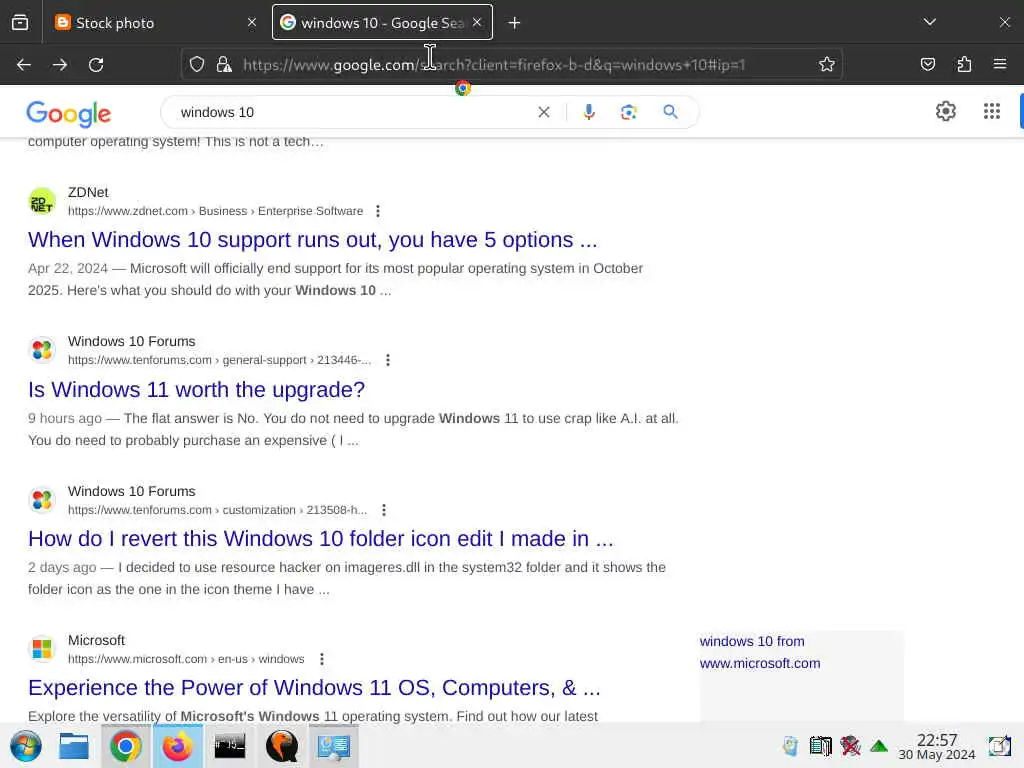1024x768 pixels.
Task: Open the Extensions puzzle icon
Action: click(965, 65)
